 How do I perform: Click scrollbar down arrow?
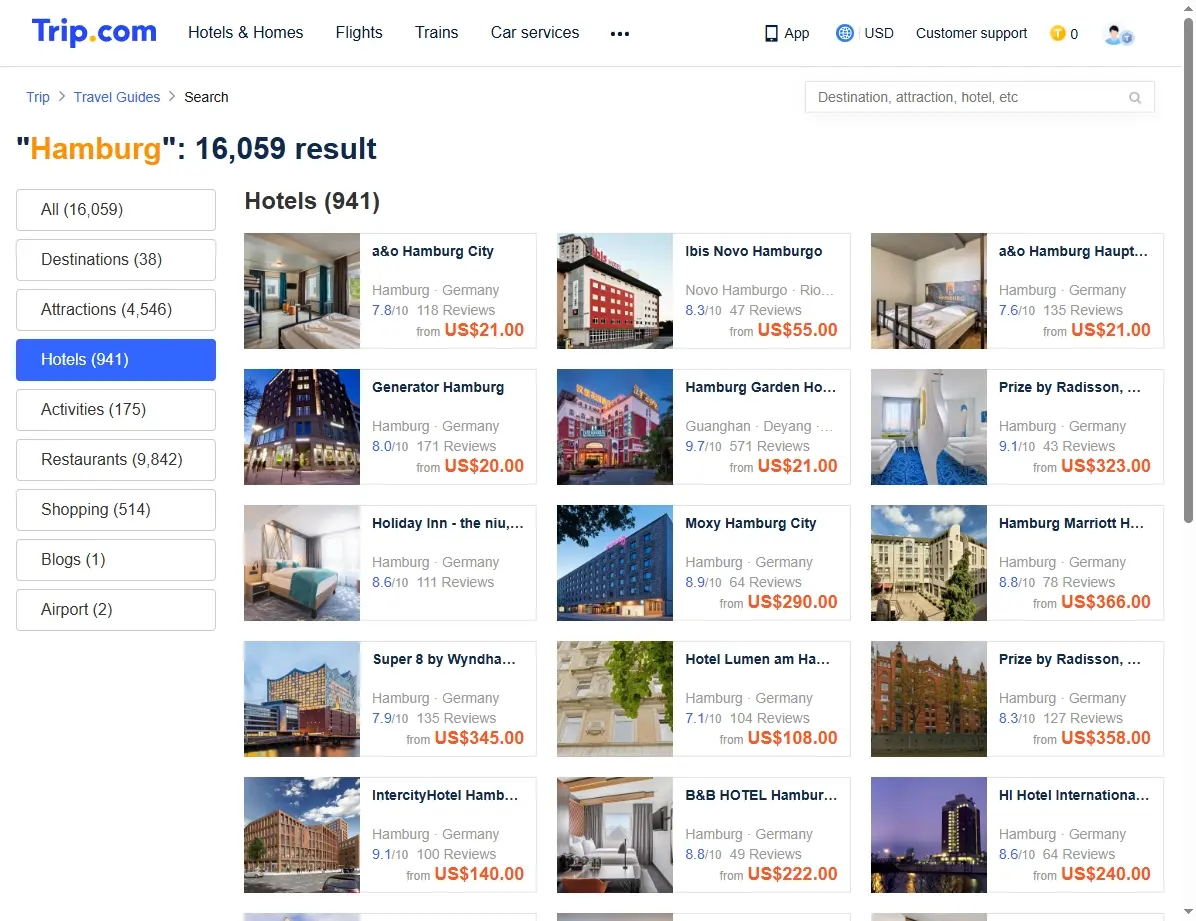click(1188, 912)
